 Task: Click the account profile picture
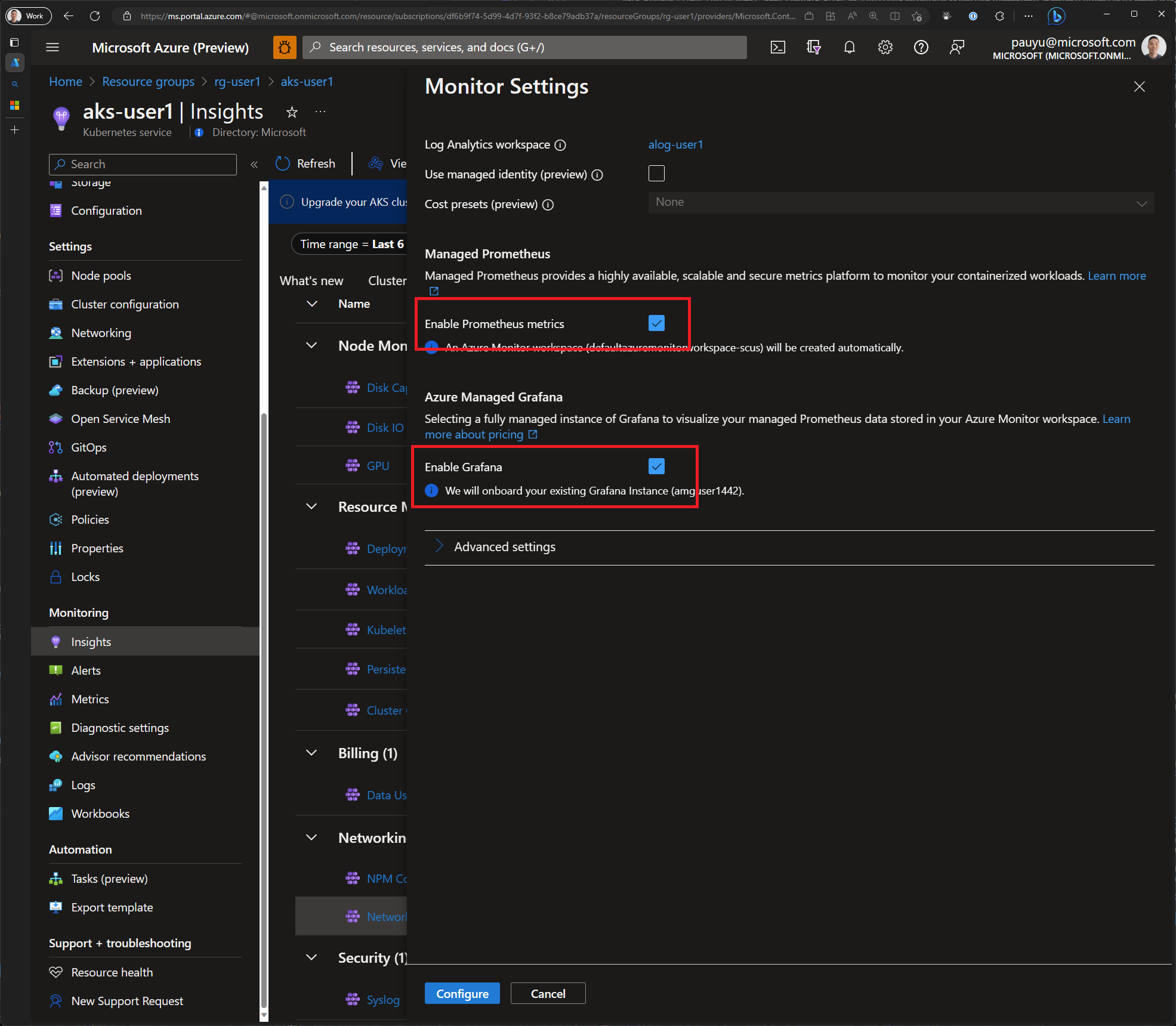click(1154, 47)
